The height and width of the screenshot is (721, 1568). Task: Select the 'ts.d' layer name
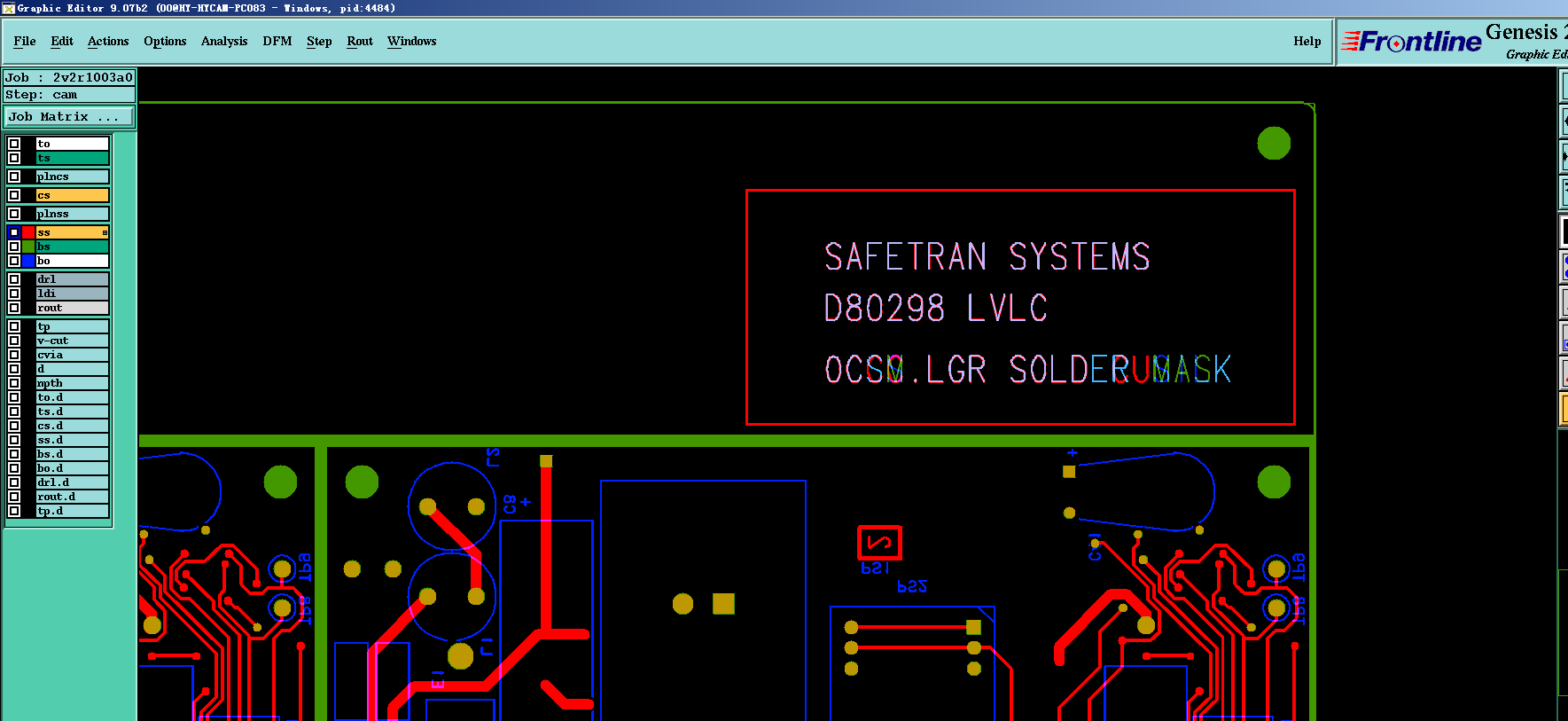pyautogui.click(x=72, y=411)
